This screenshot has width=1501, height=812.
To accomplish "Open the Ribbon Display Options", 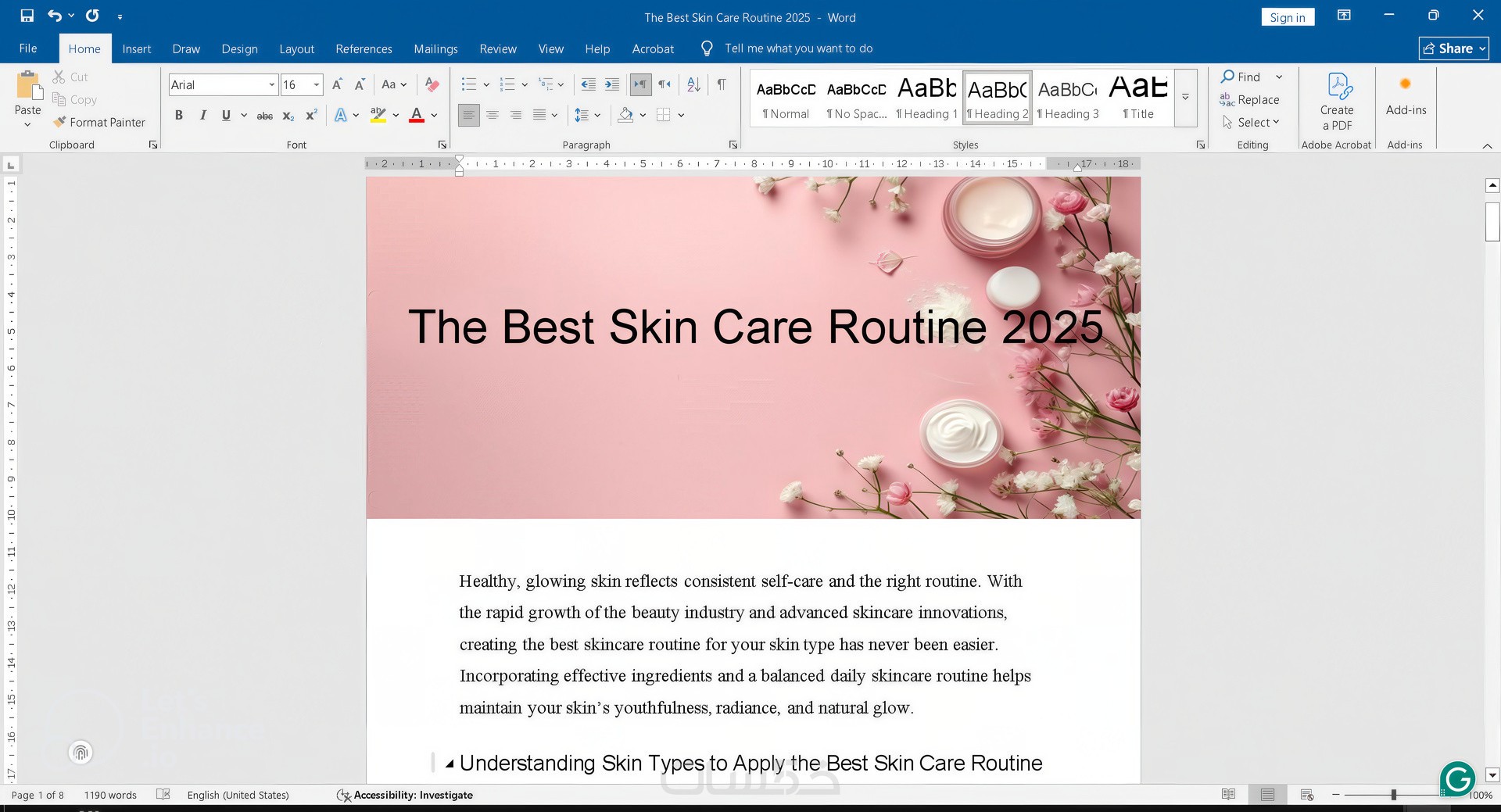I will tap(1345, 16).
